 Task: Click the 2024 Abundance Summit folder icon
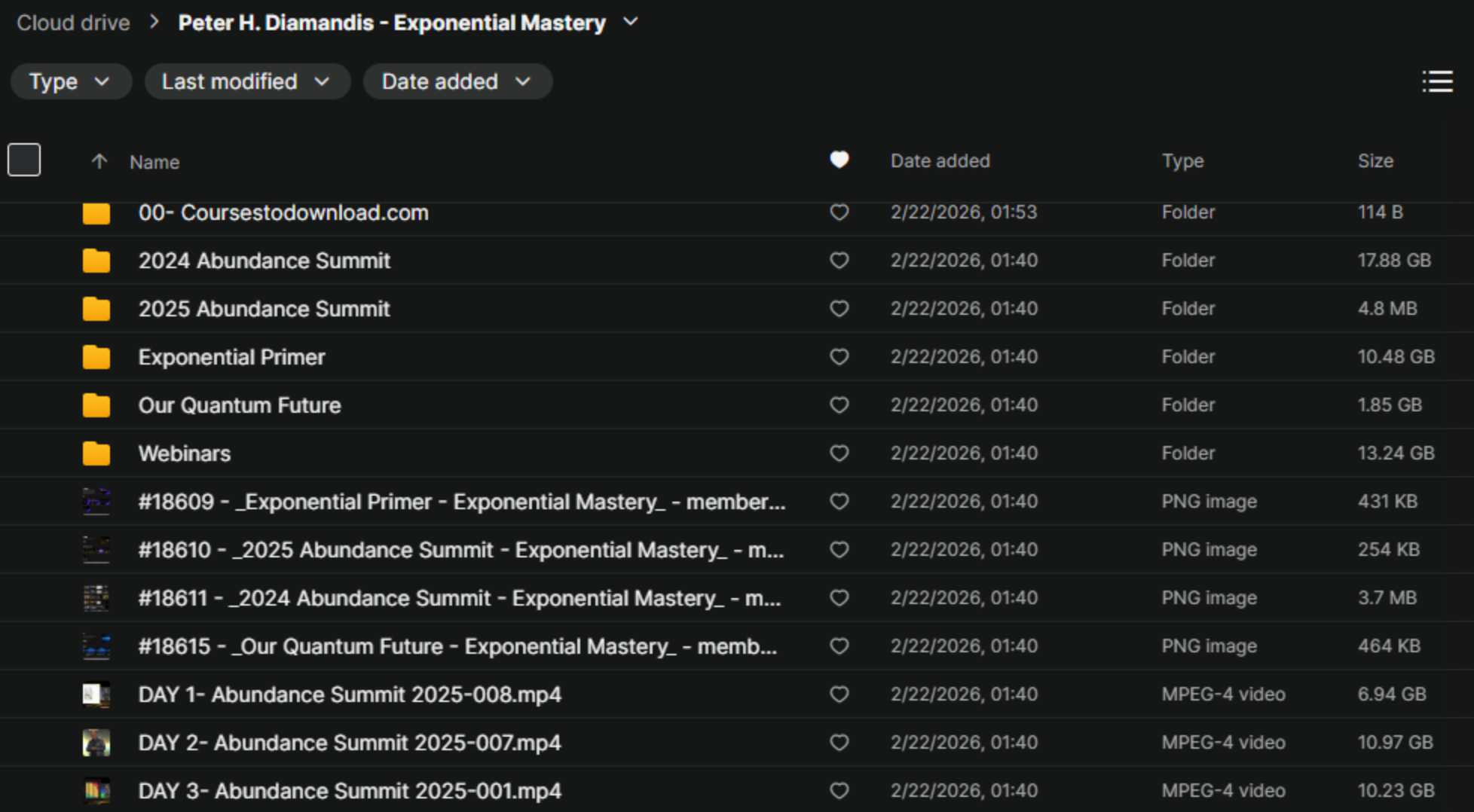coord(96,260)
